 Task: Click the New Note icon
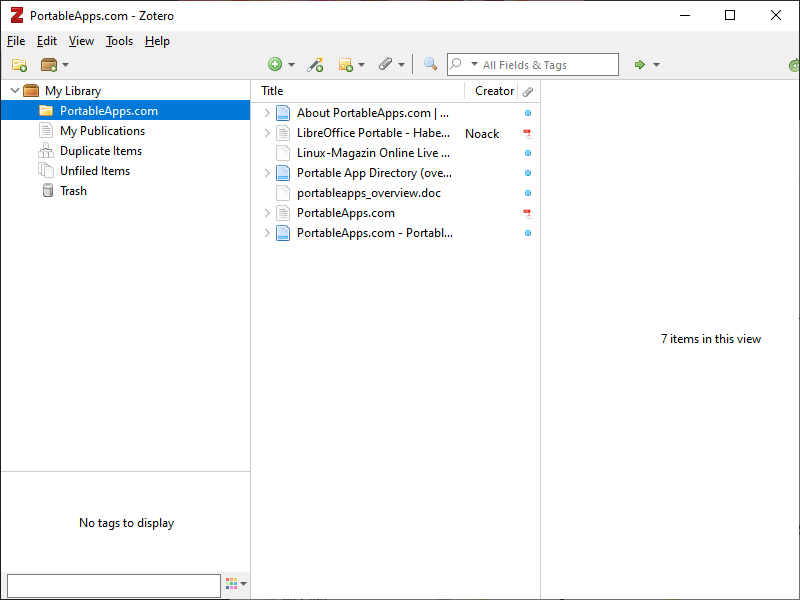click(347, 65)
